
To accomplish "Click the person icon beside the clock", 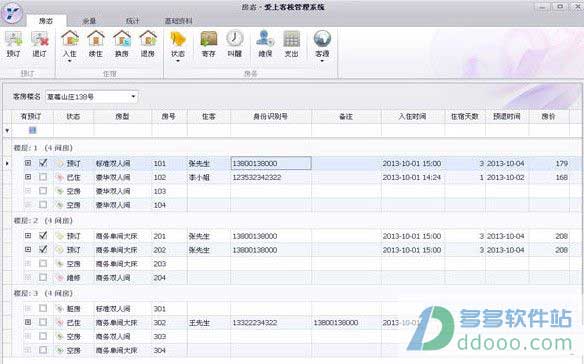I will (265, 39).
